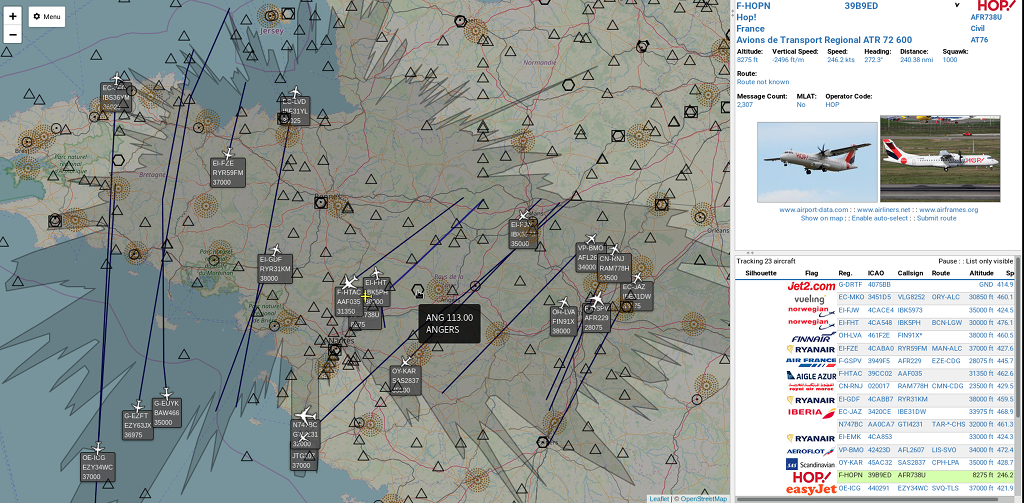Open the Menu button with gear icon
This screenshot has height=503, width=1024.
click(x=47, y=16)
